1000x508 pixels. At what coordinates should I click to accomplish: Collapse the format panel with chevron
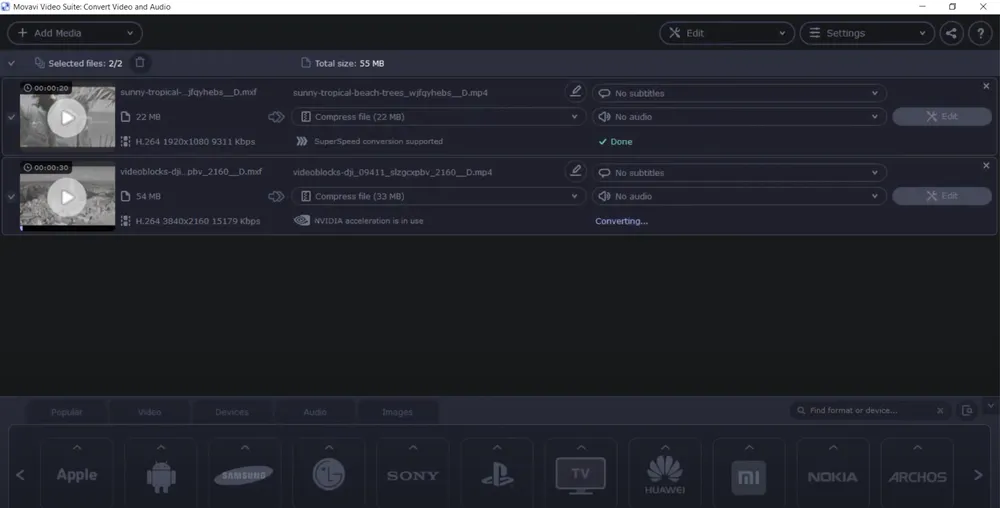pyautogui.click(x=990, y=405)
